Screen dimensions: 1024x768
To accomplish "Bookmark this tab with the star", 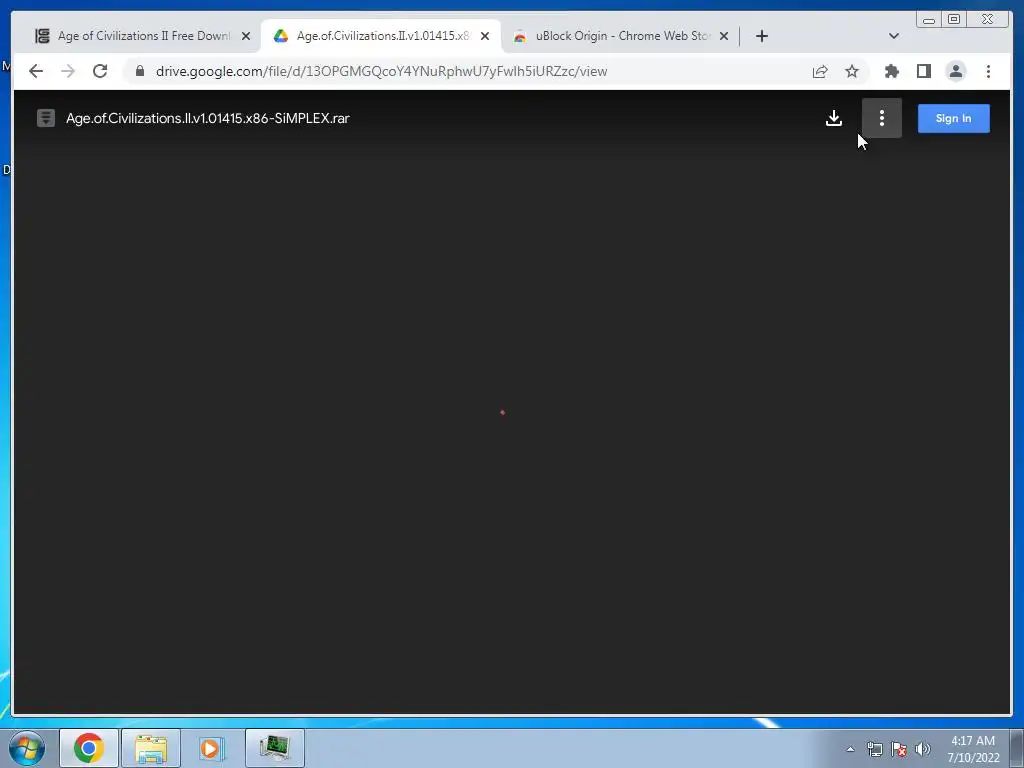I will click(x=852, y=71).
